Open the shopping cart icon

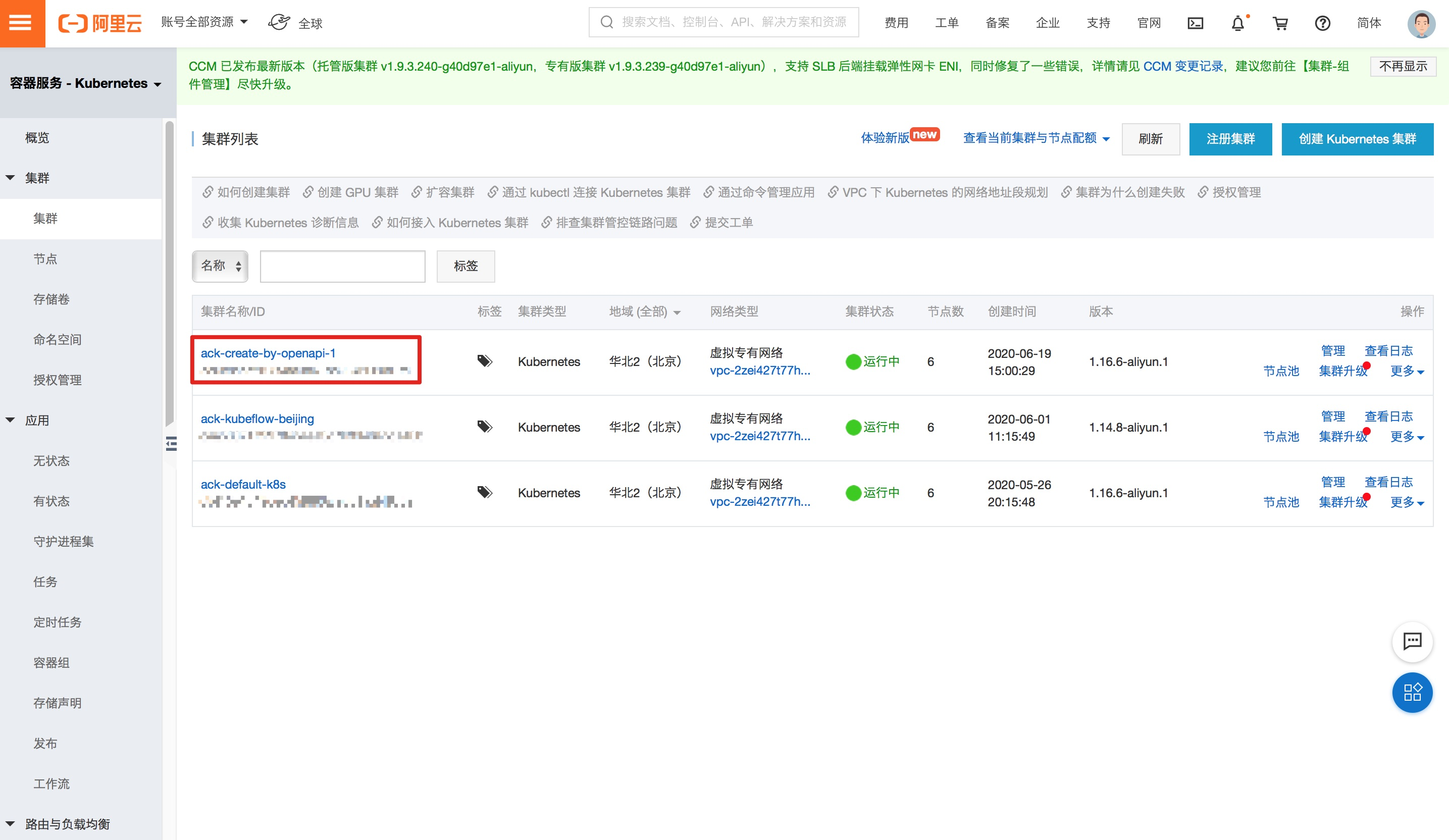[x=1280, y=23]
